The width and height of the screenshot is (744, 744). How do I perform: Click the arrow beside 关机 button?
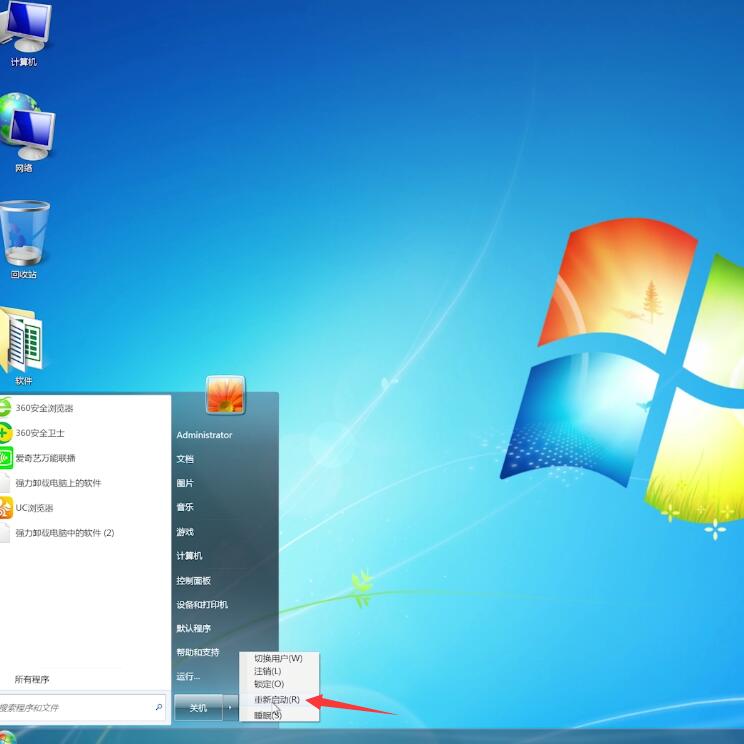[230, 708]
